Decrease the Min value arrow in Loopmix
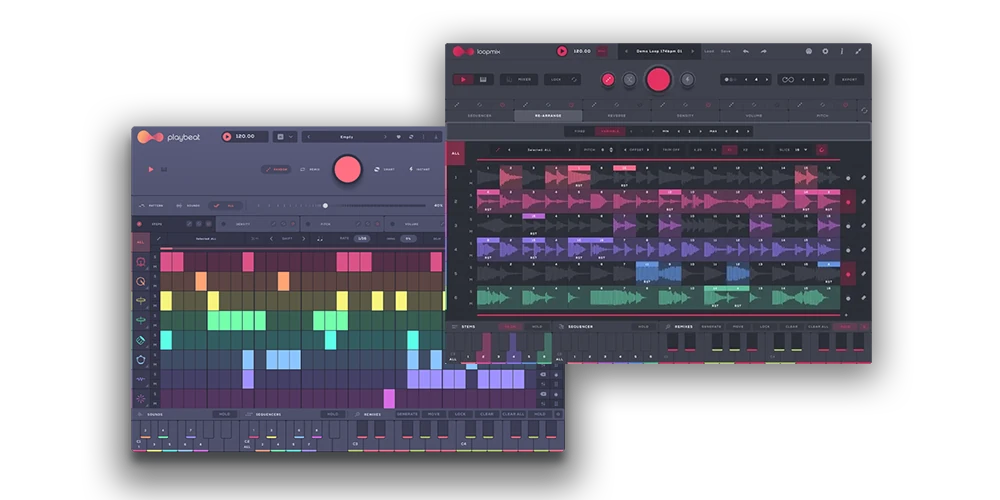1000x500 pixels. click(x=679, y=131)
